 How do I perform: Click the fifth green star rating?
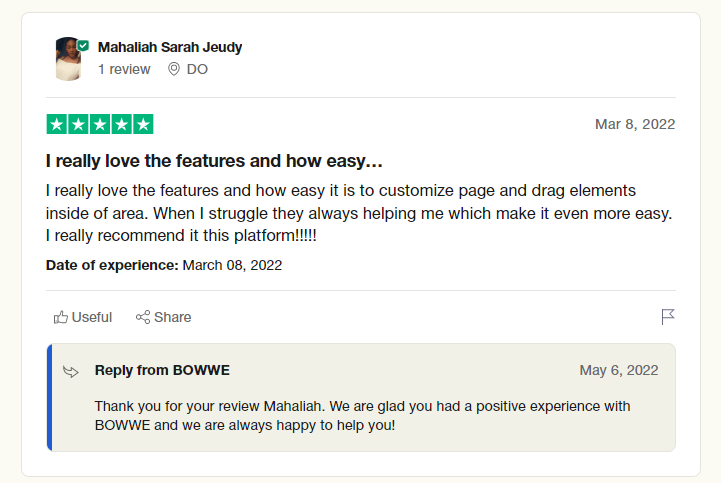click(143, 125)
